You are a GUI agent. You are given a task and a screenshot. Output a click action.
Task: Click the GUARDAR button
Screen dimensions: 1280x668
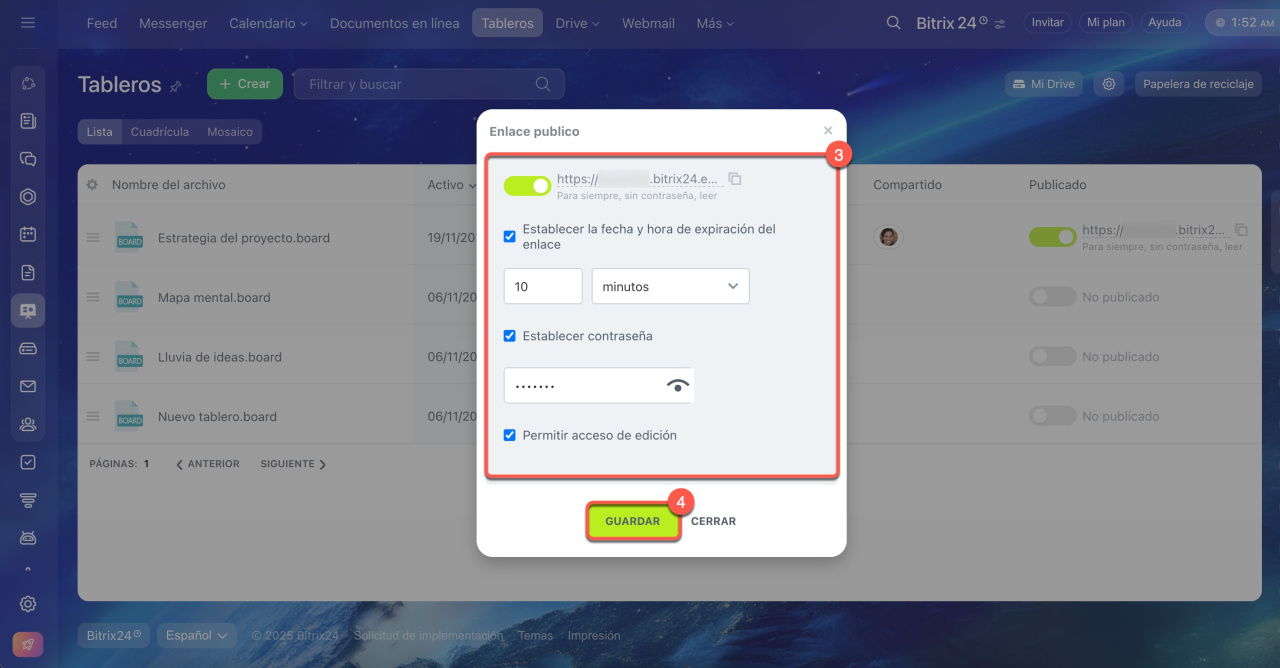click(633, 521)
